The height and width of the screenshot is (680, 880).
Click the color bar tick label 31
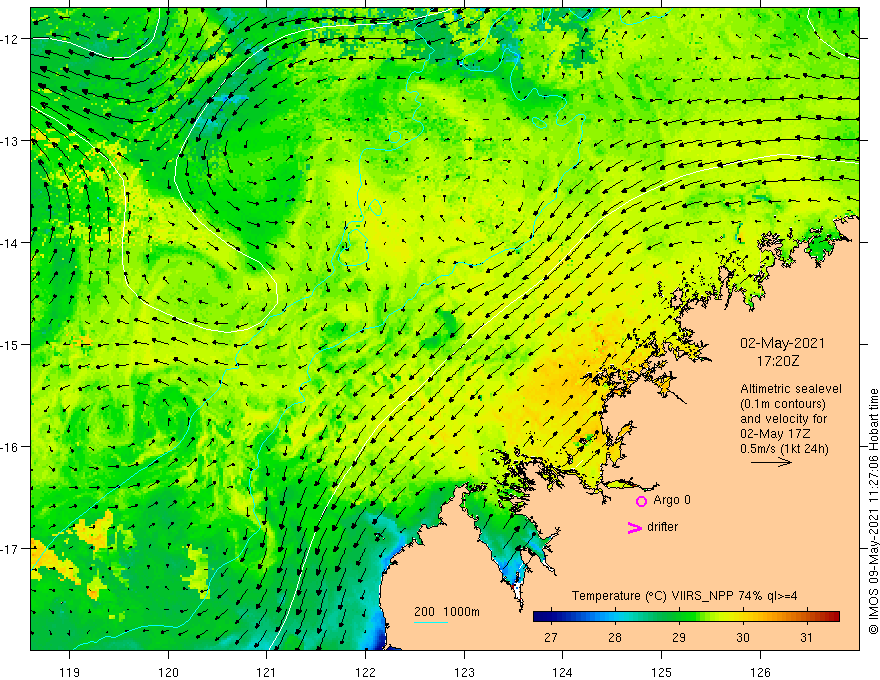pyautogui.click(x=806, y=637)
